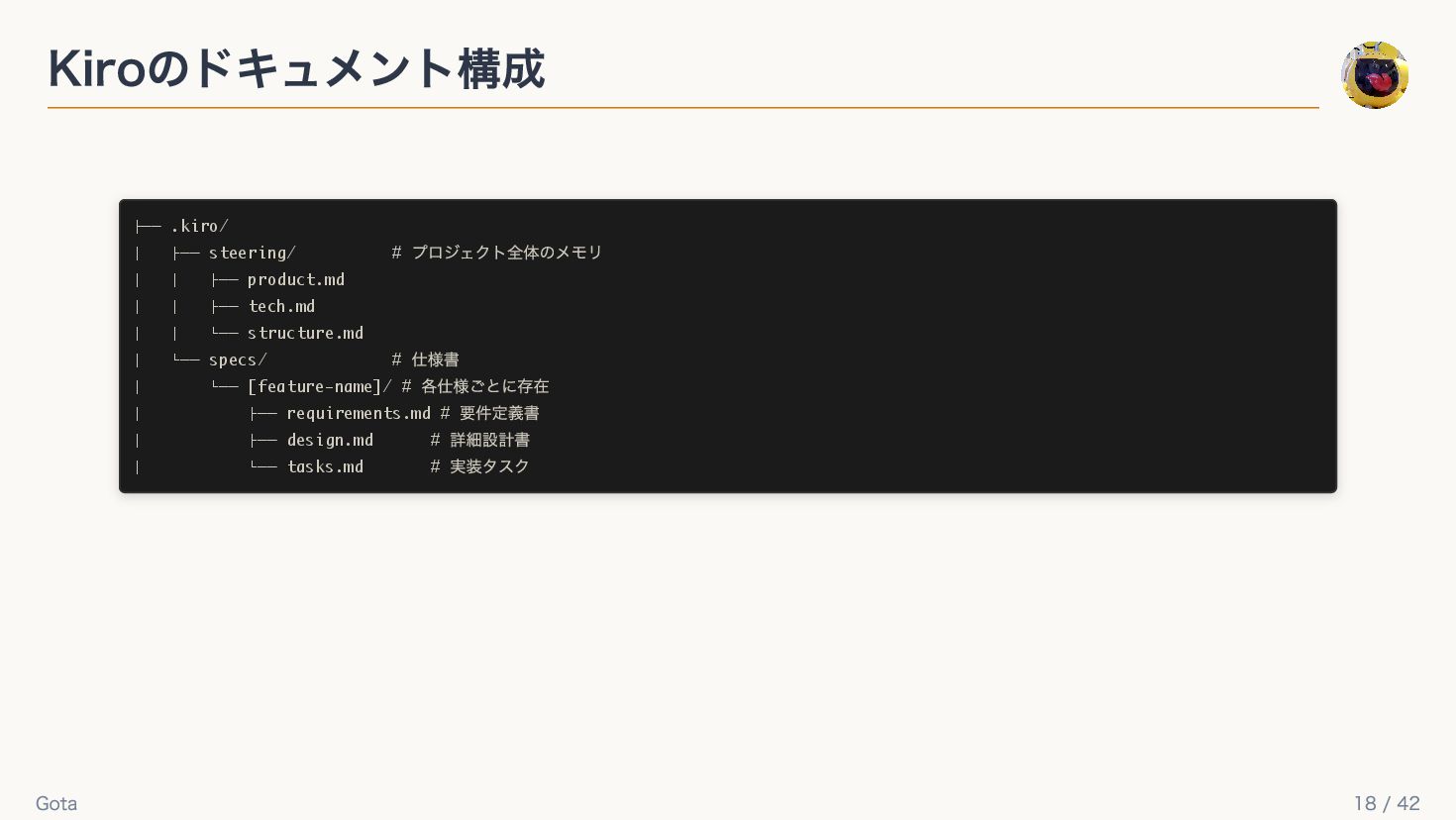Click the 'tech.md' file name
The width and height of the screenshot is (1456, 820).
[x=281, y=306]
